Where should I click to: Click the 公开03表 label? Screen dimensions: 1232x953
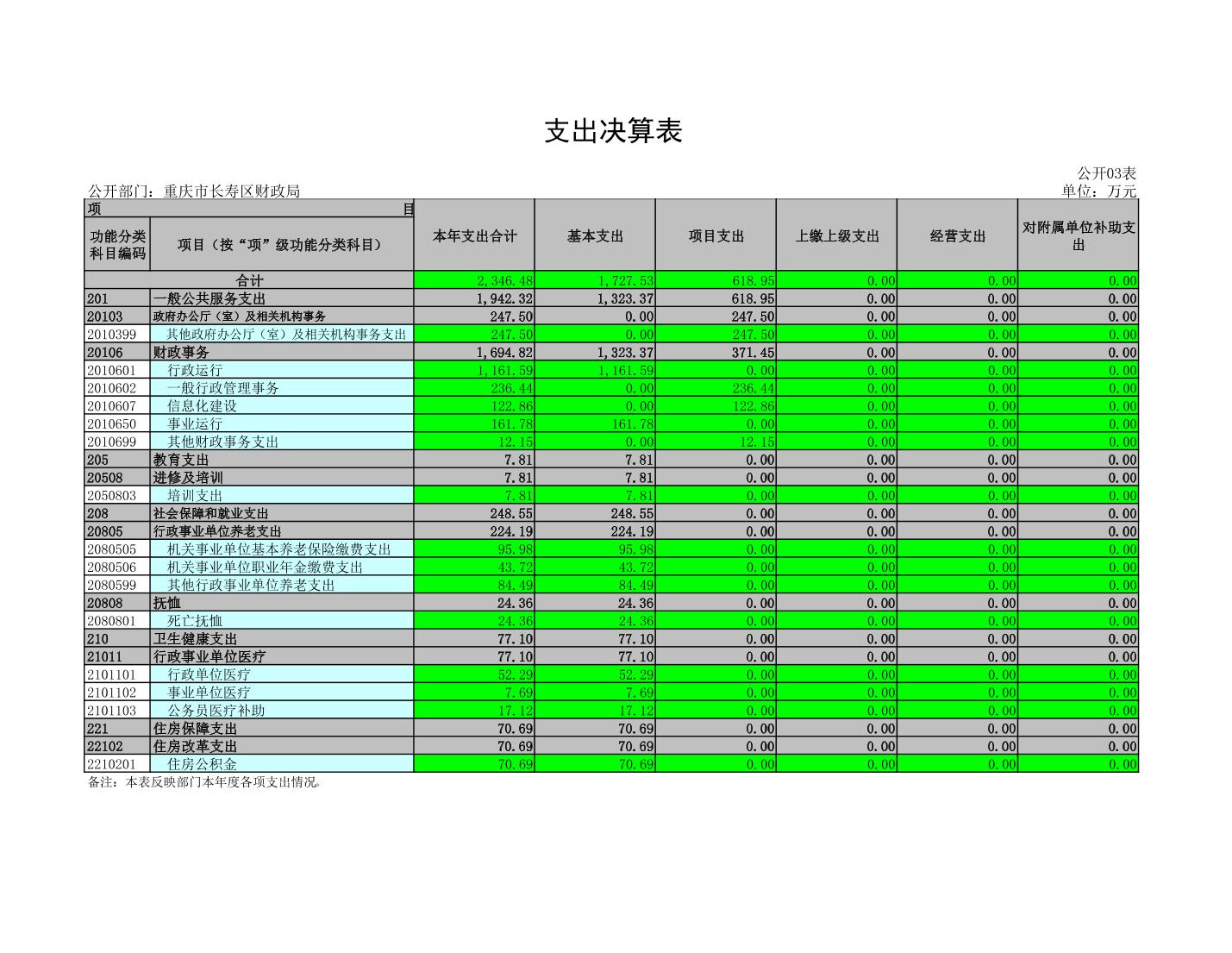[x=1106, y=173]
